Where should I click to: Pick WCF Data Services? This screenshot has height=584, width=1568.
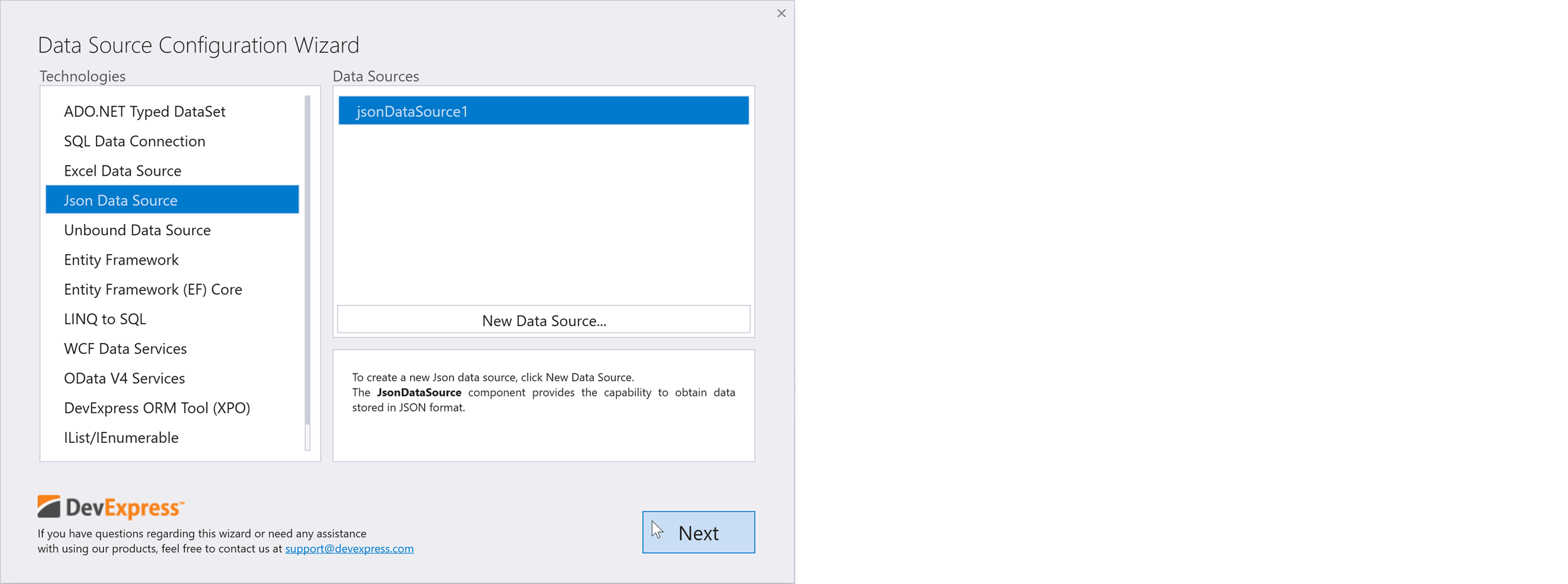pos(125,348)
